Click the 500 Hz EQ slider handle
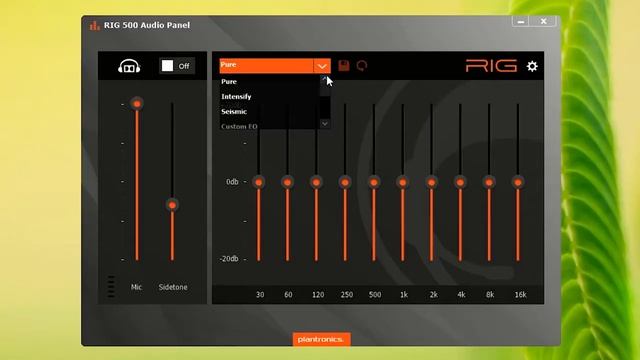 [x=373, y=182]
